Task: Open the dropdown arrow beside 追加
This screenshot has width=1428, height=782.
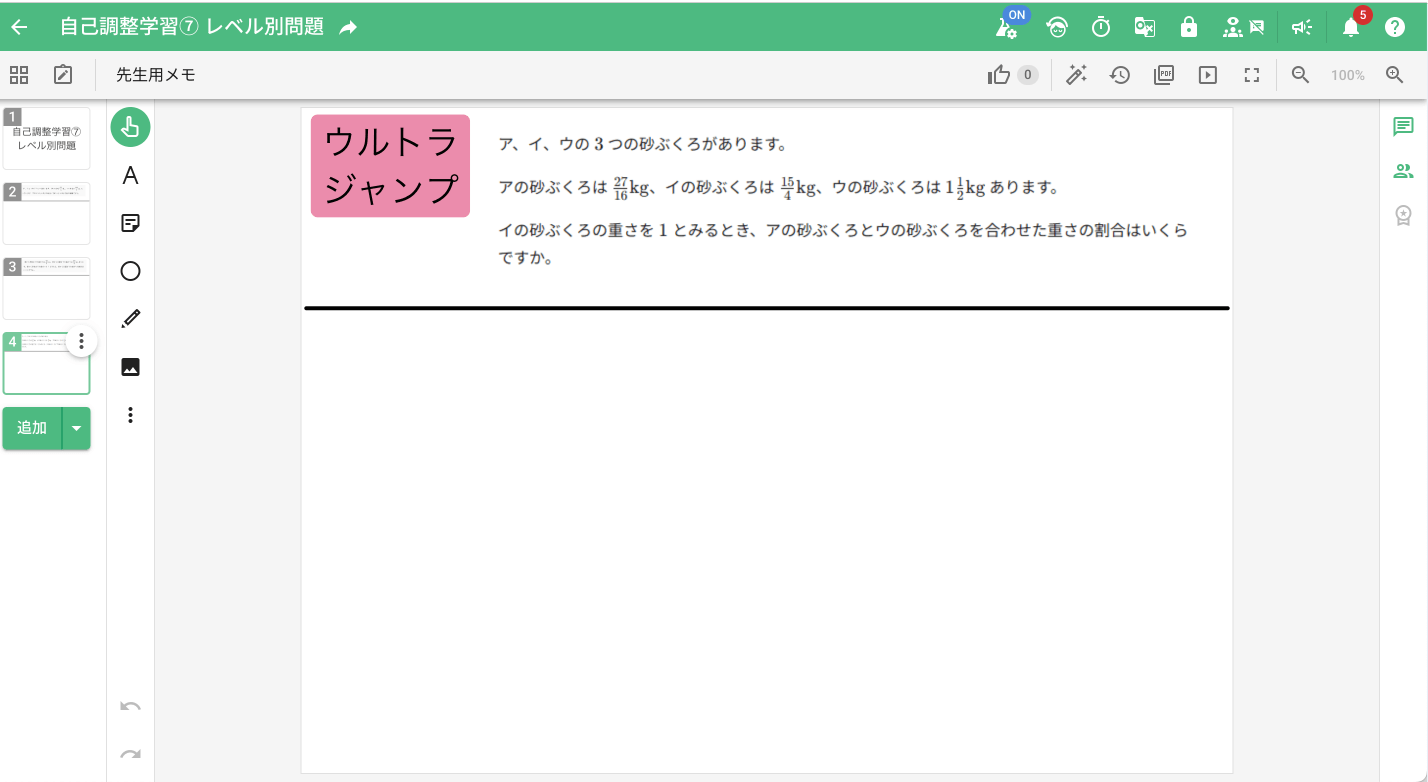Action: tap(77, 428)
